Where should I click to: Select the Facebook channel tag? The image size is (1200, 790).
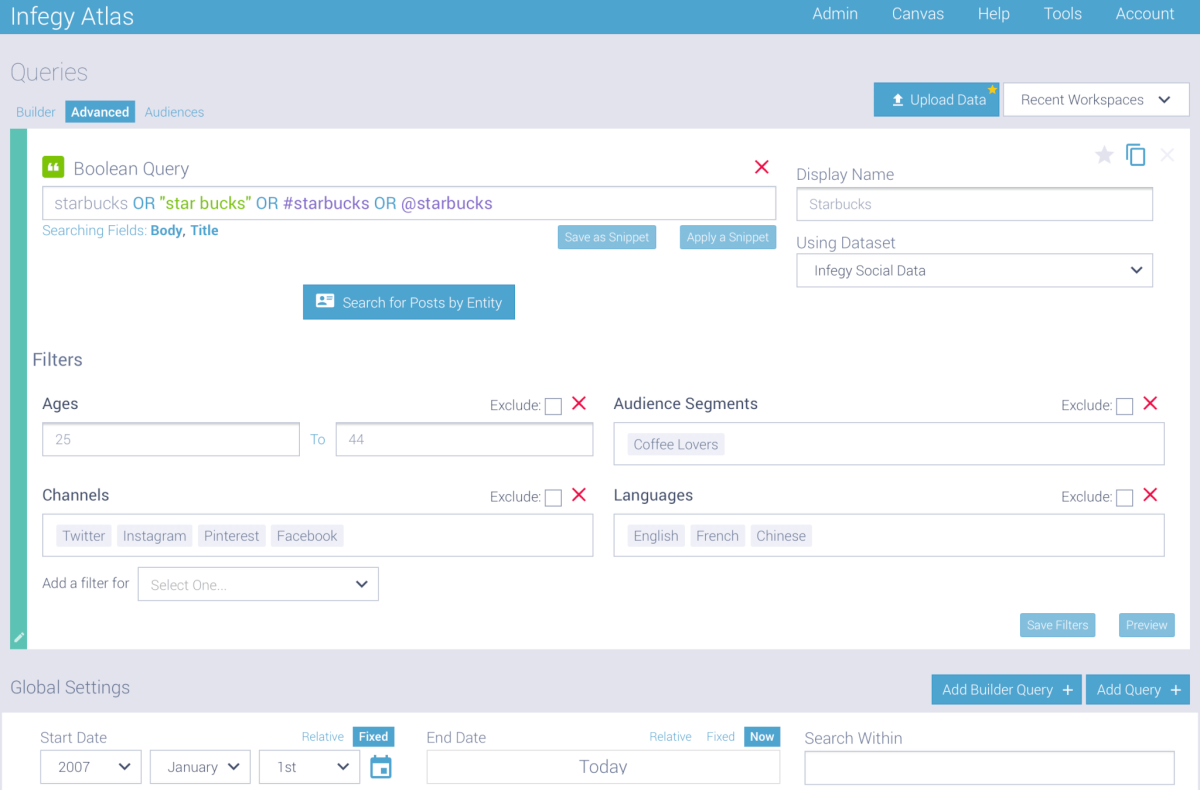307,536
